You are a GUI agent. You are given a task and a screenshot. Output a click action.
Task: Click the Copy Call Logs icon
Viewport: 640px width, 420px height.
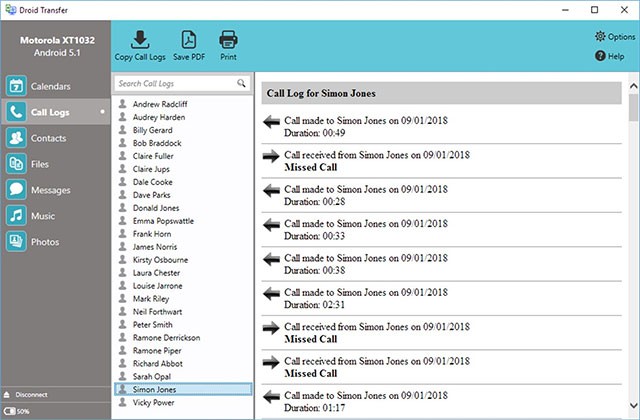coord(141,40)
